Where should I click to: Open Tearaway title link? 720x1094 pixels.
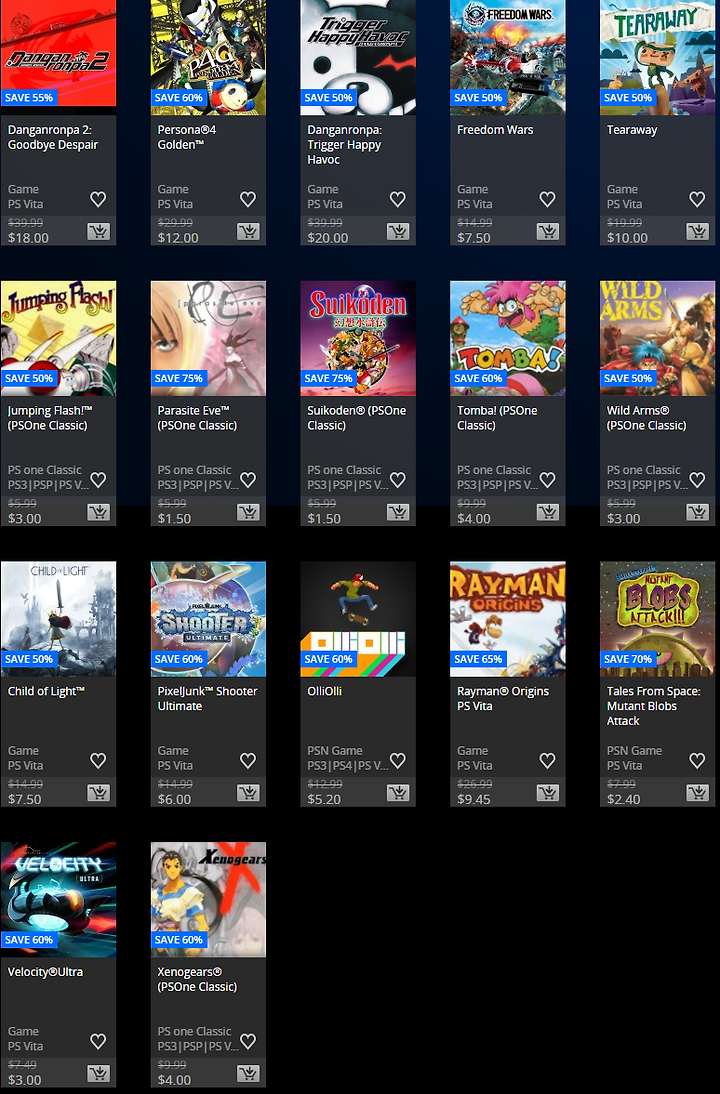[x=632, y=130]
